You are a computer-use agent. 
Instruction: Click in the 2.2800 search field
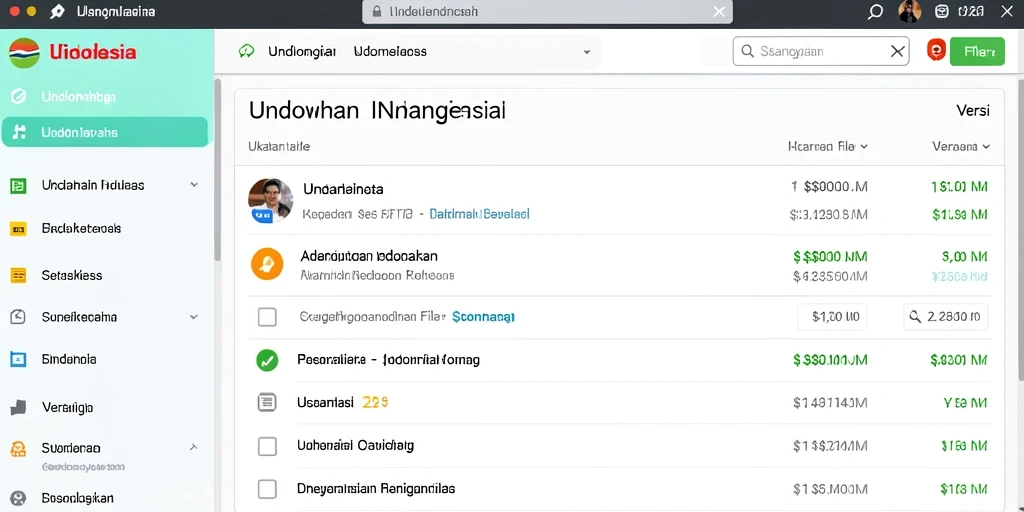946,317
